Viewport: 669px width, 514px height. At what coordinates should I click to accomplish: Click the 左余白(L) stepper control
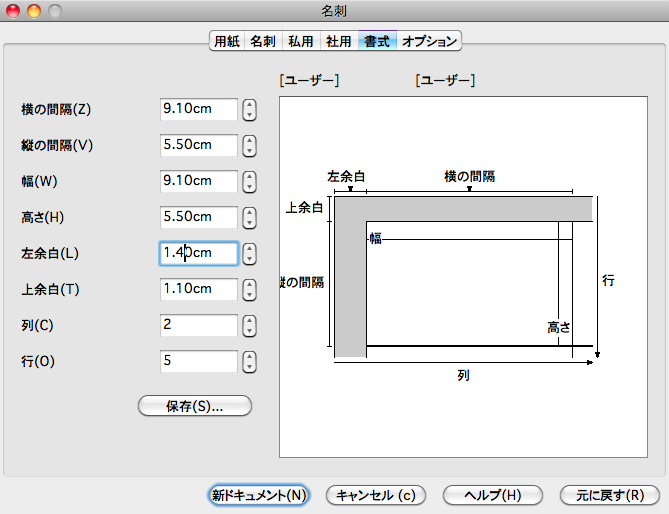point(250,253)
